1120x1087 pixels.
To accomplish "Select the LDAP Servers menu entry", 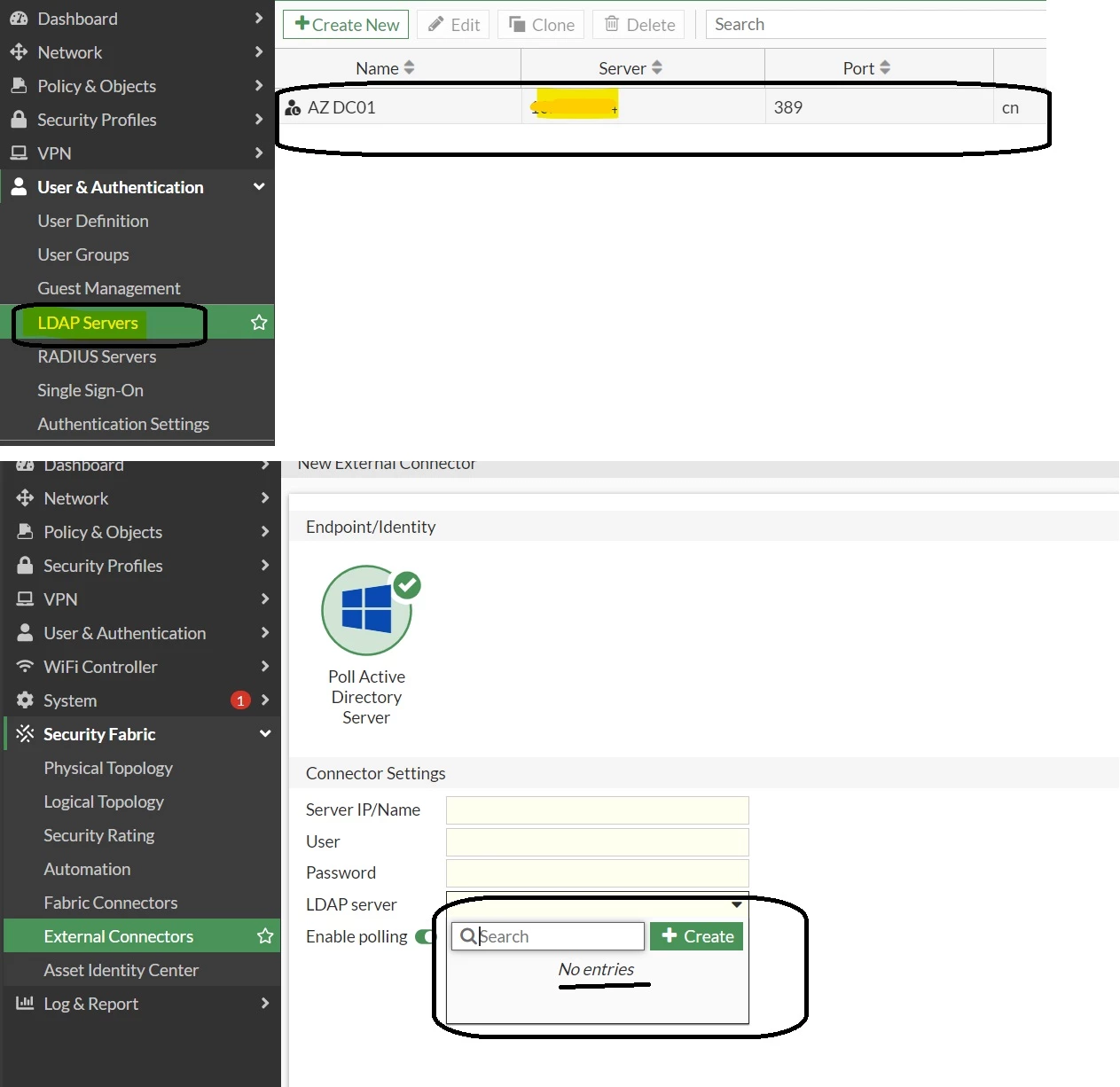I will pyautogui.click(x=88, y=323).
